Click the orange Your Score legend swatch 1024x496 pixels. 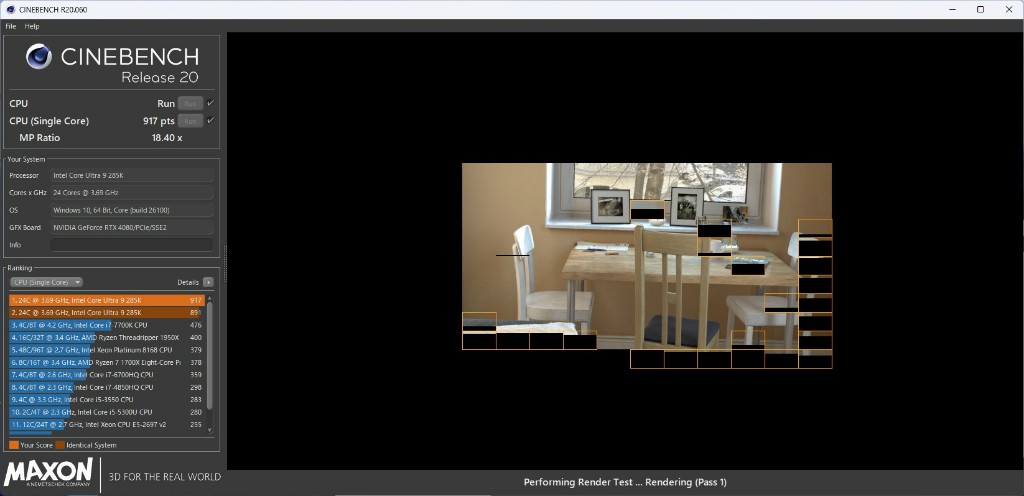[x=13, y=444]
